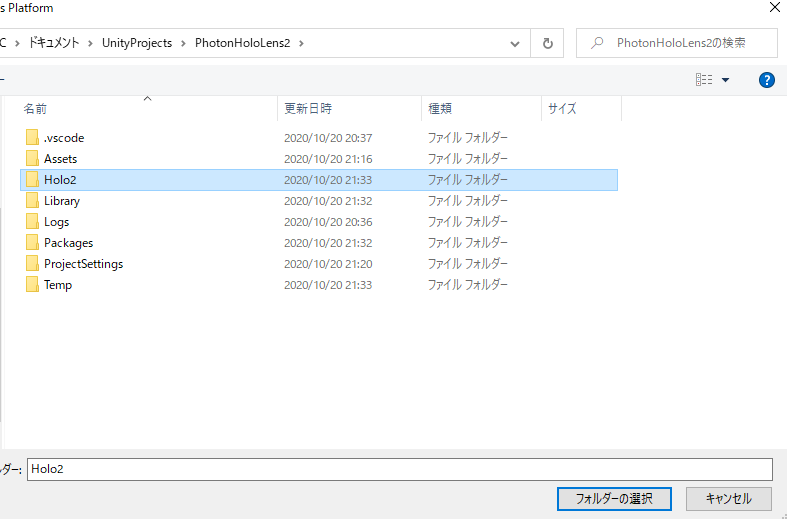Select the Logs folder name
787x519 pixels.
tap(56, 222)
